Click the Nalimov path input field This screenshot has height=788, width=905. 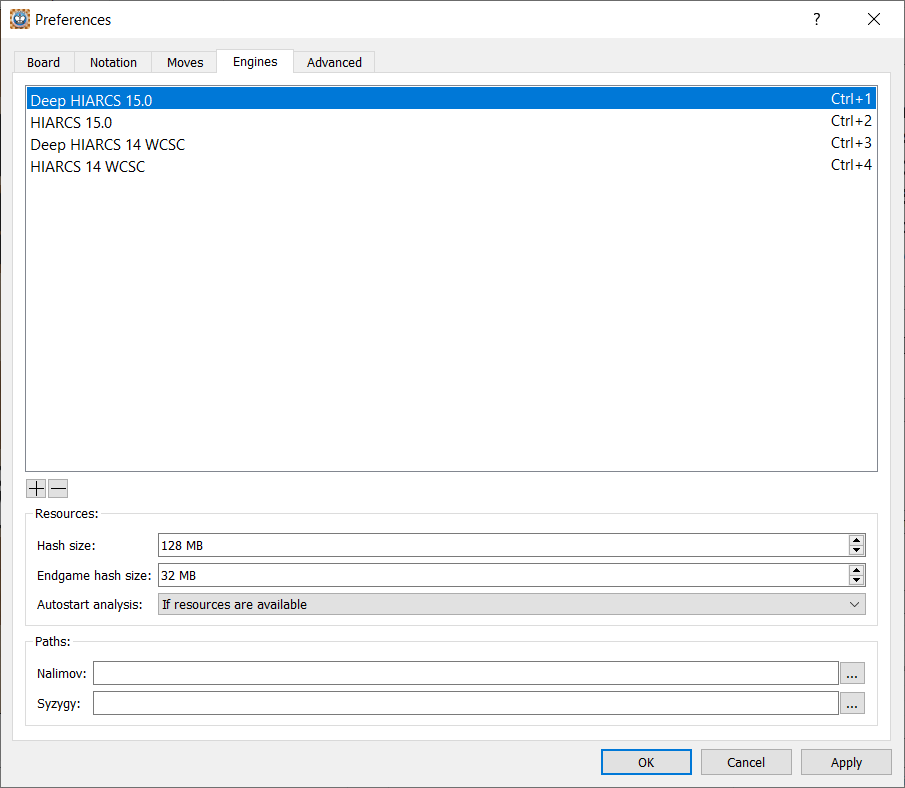click(465, 674)
